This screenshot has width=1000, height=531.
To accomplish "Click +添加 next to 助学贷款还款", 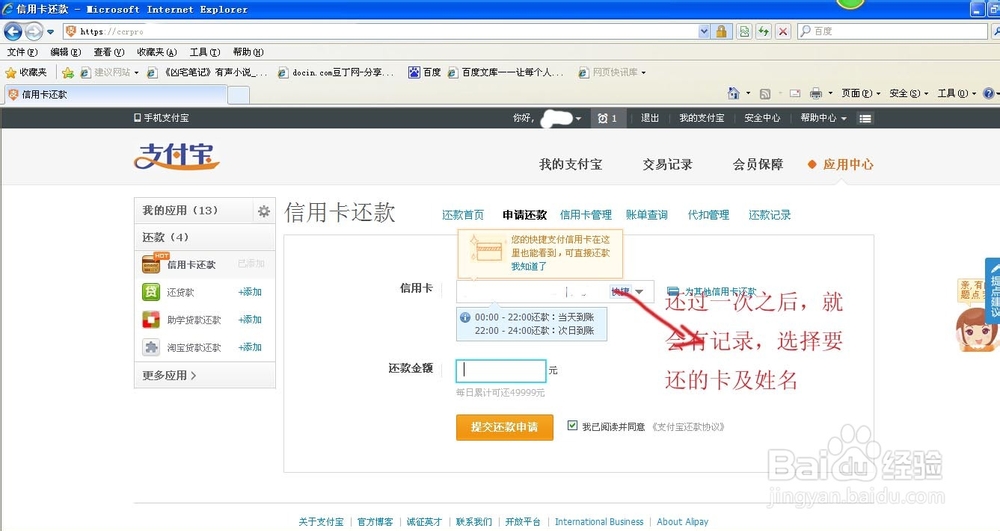I will pos(250,319).
